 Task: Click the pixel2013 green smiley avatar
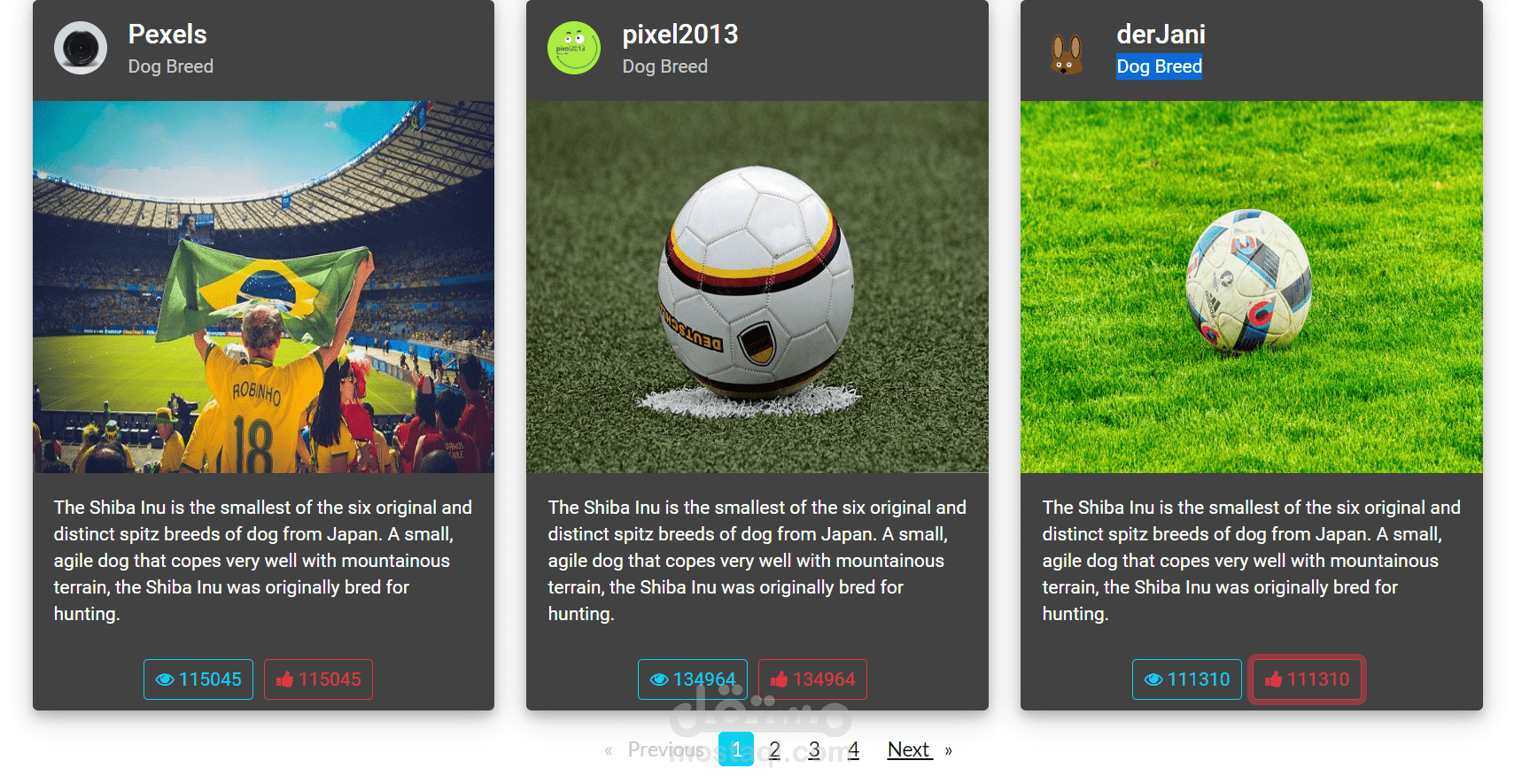coord(574,48)
